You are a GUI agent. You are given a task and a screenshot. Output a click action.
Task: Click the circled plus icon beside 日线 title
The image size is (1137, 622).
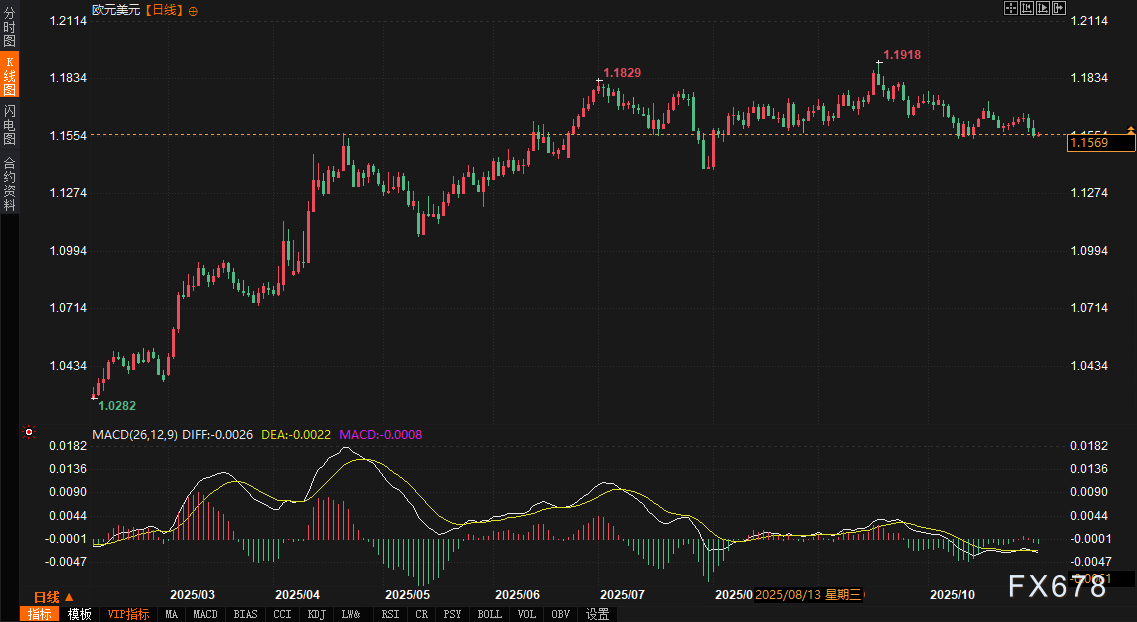pos(193,10)
